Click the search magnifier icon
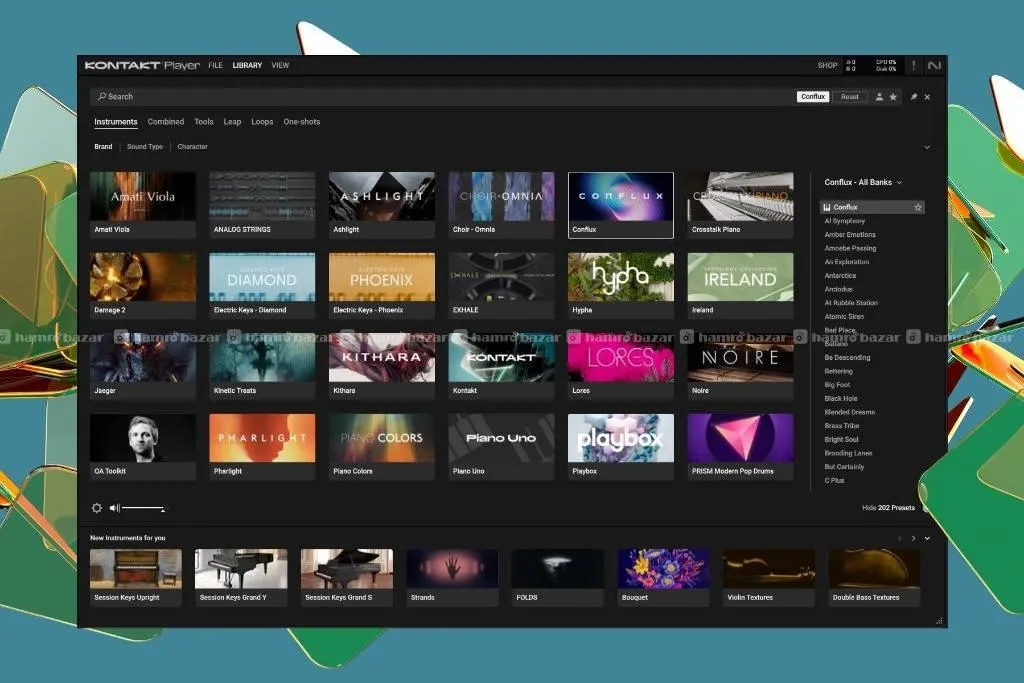1024x683 pixels. [102, 97]
